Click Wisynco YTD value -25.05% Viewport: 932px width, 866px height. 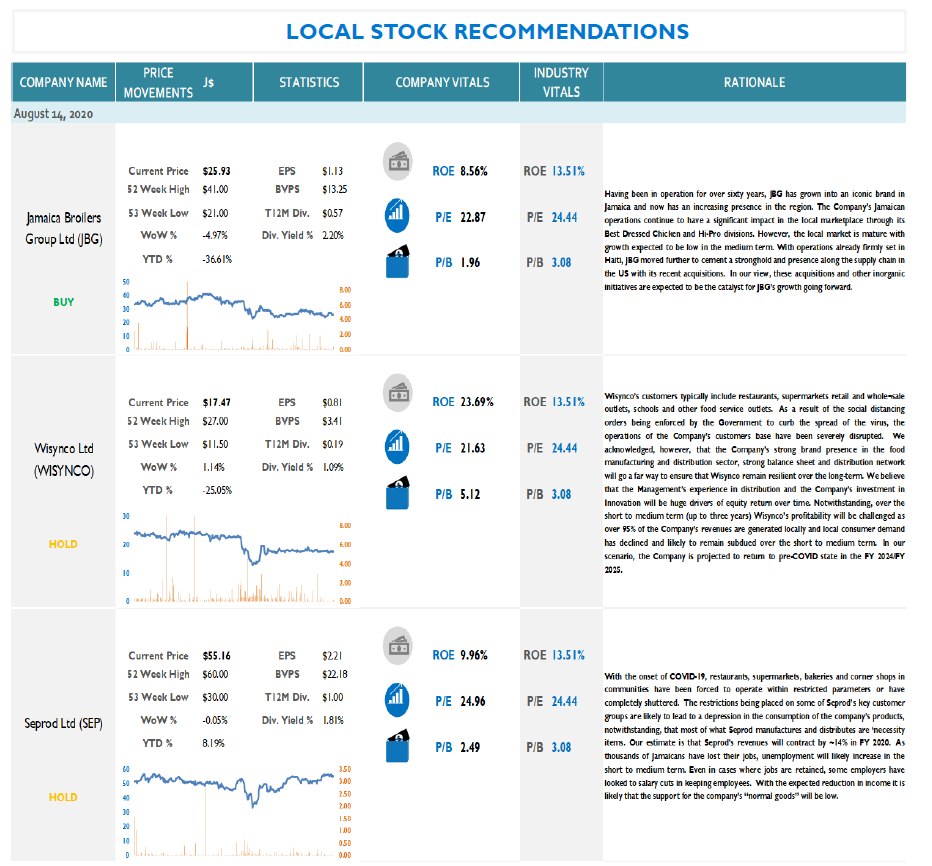(x=217, y=490)
